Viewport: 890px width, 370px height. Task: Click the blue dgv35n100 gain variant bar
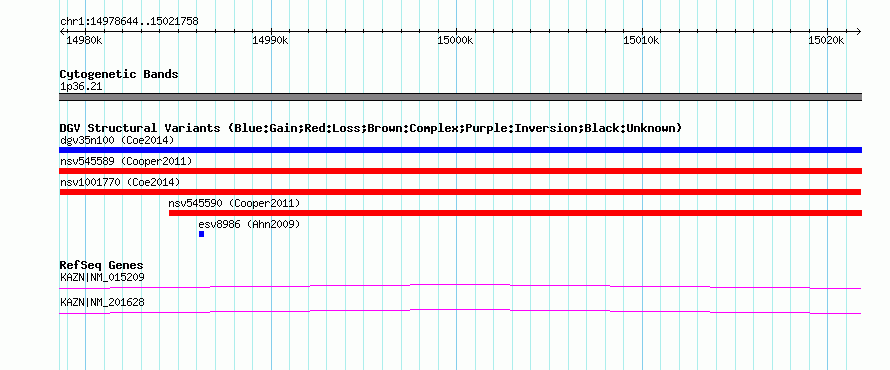tap(460, 150)
